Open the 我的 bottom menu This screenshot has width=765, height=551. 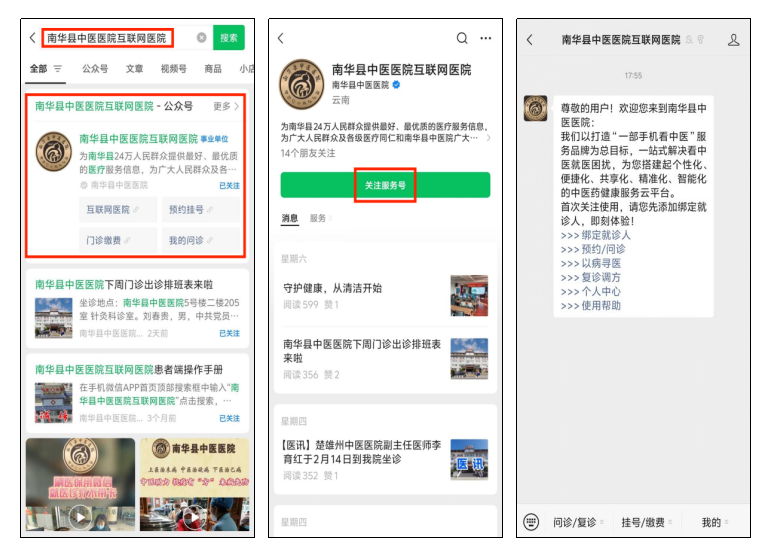pos(714,522)
